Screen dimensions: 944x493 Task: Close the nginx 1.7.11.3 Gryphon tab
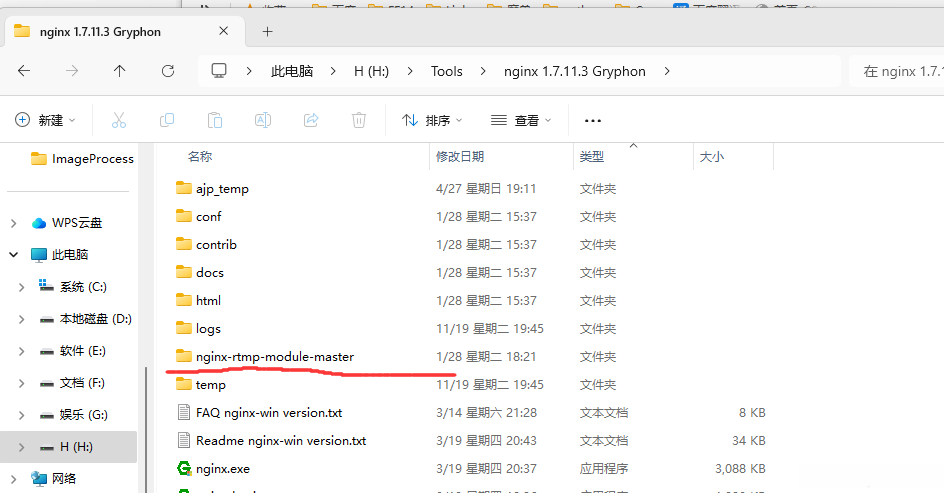223,31
